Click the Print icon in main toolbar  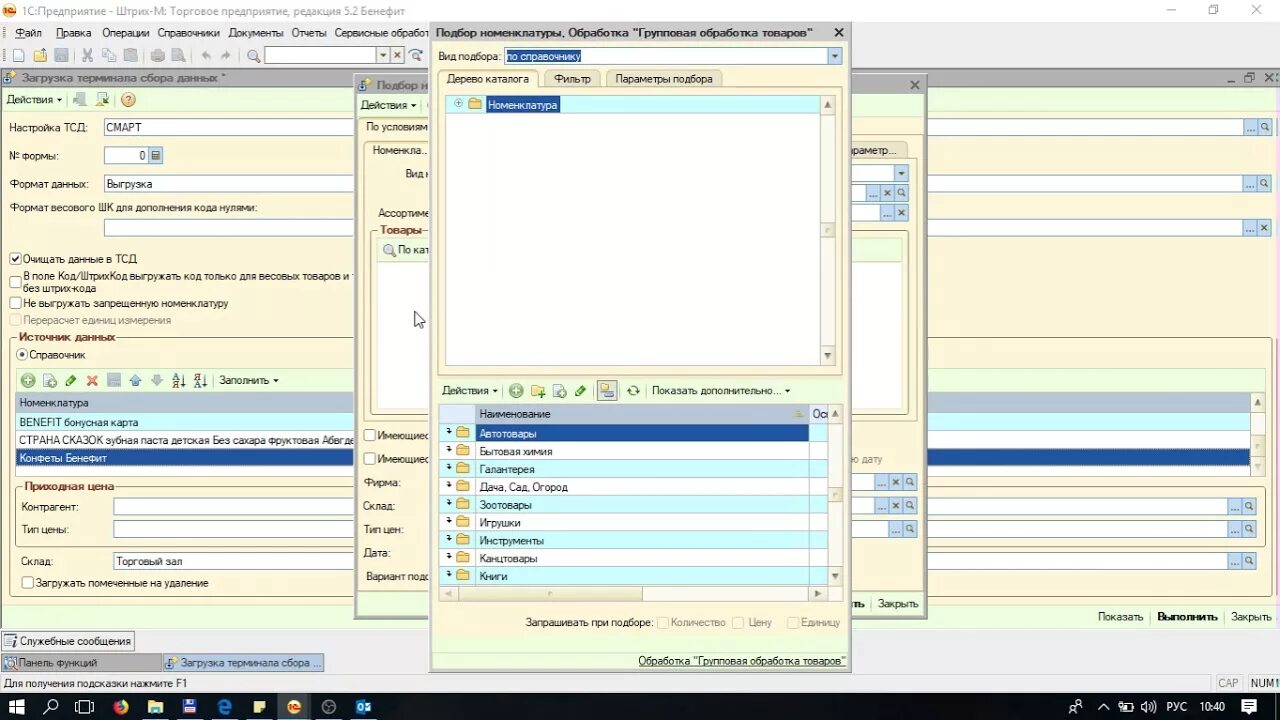(x=157, y=56)
